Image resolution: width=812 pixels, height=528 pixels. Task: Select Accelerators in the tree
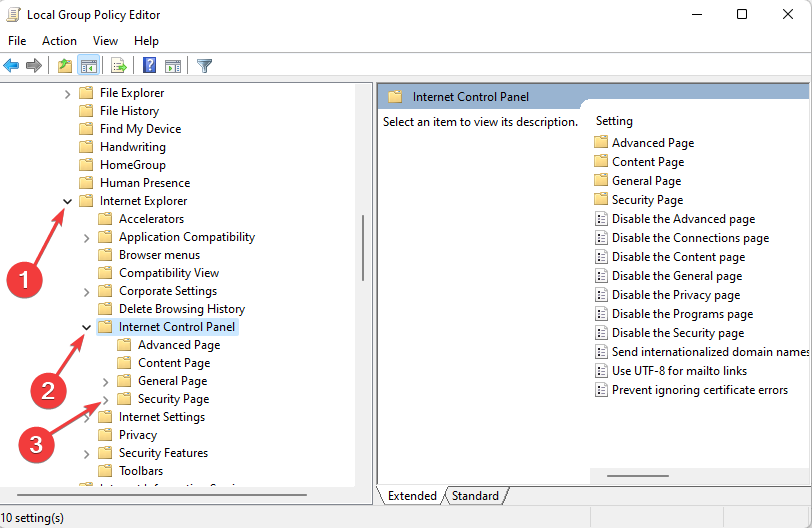tap(151, 219)
